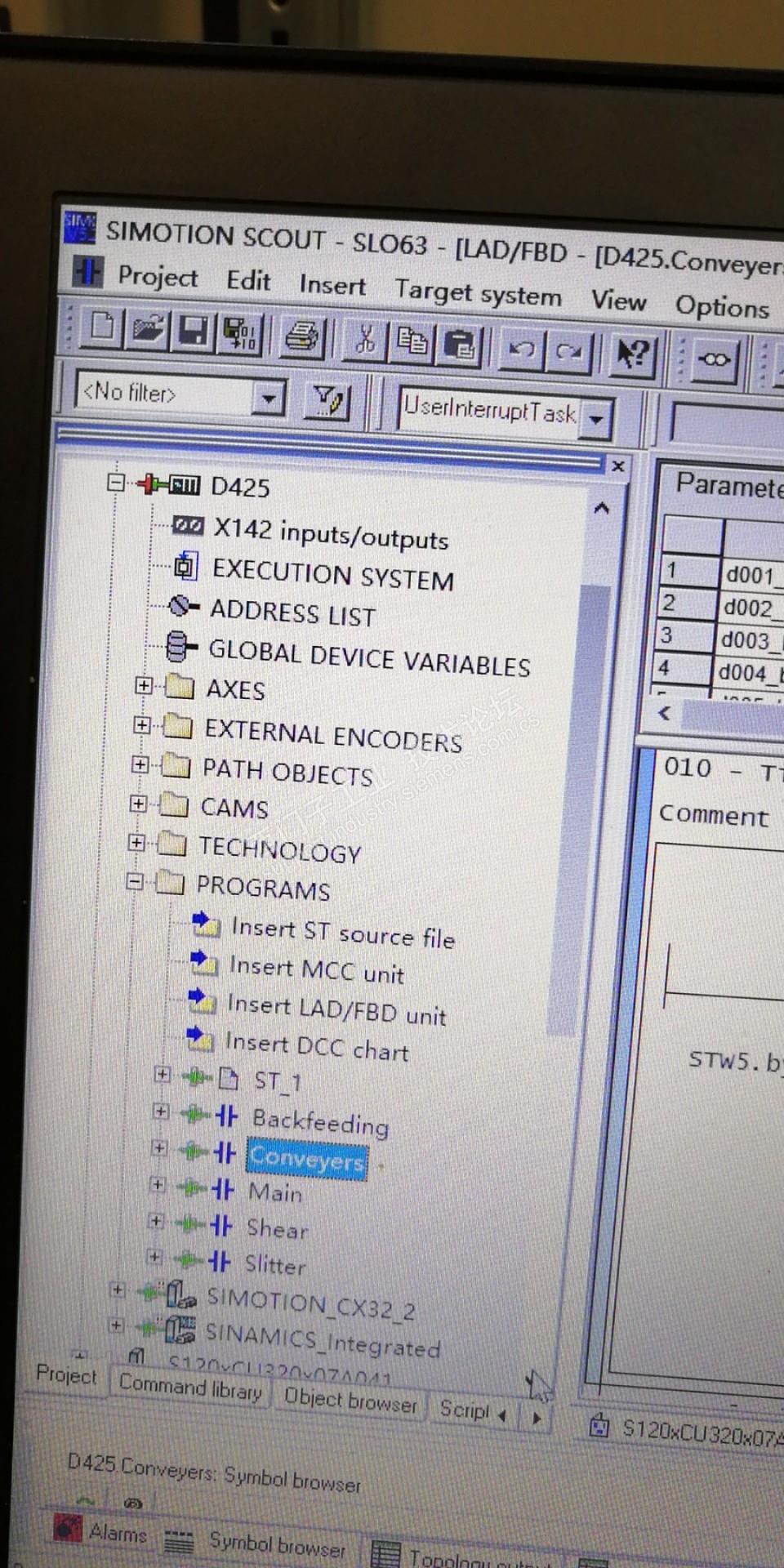This screenshot has height=1568, width=784.
Task: Expand the Main program node
Action: (x=158, y=1185)
